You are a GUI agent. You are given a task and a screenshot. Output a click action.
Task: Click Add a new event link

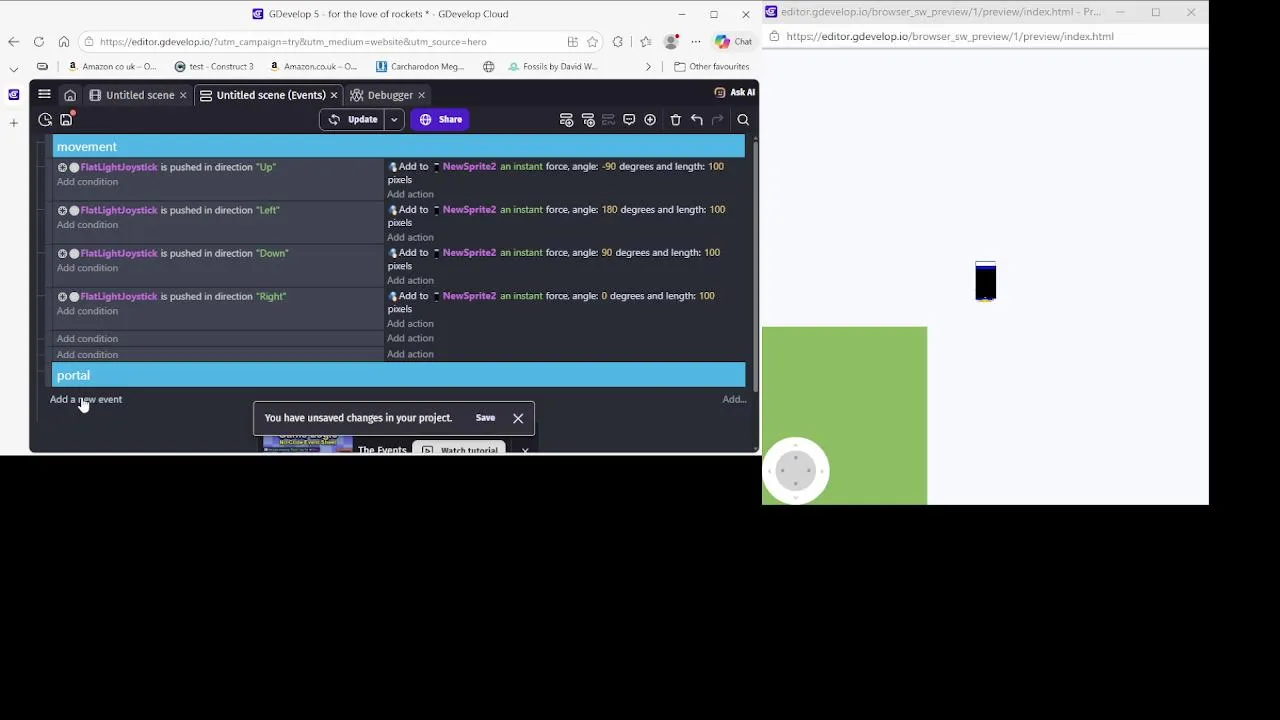(86, 400)
